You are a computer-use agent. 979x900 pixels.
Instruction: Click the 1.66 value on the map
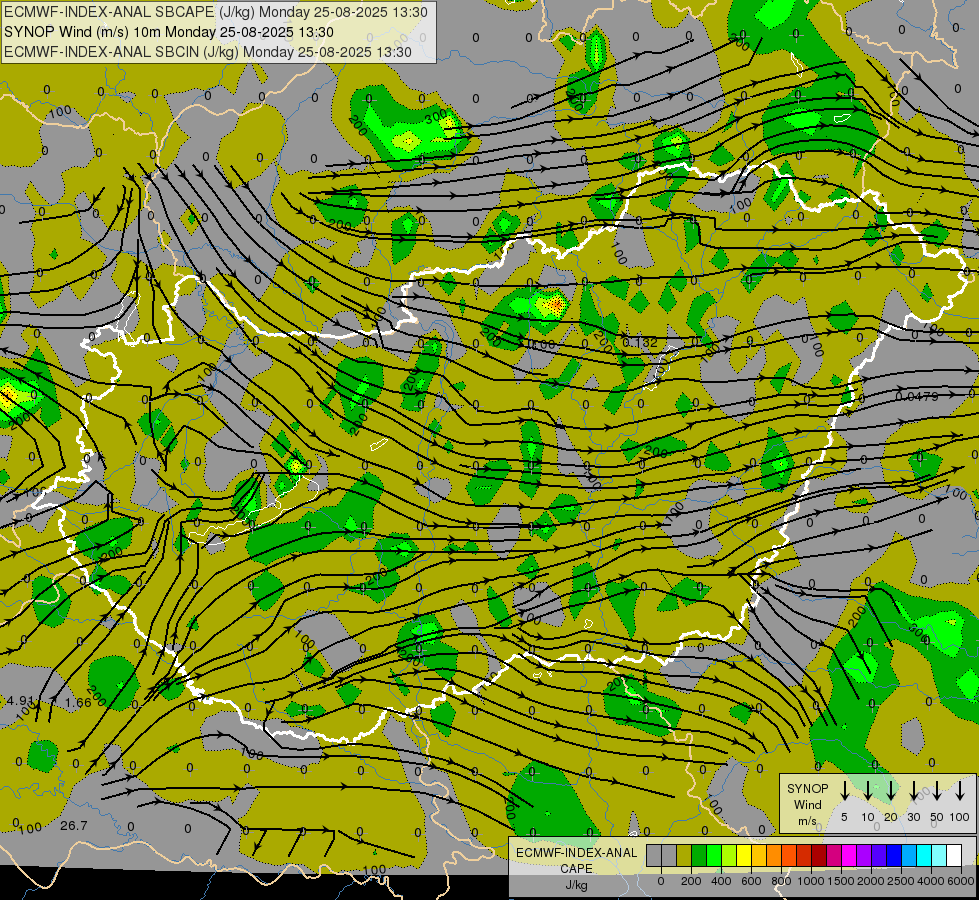(x=78, y=702)
